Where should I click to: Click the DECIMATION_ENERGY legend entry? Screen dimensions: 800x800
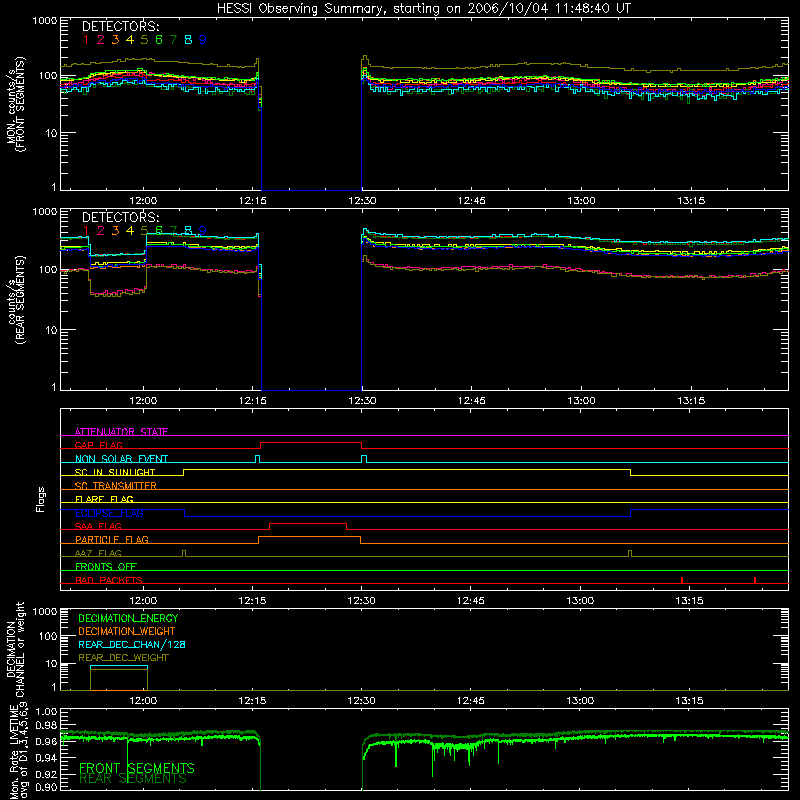coord(128,618)
